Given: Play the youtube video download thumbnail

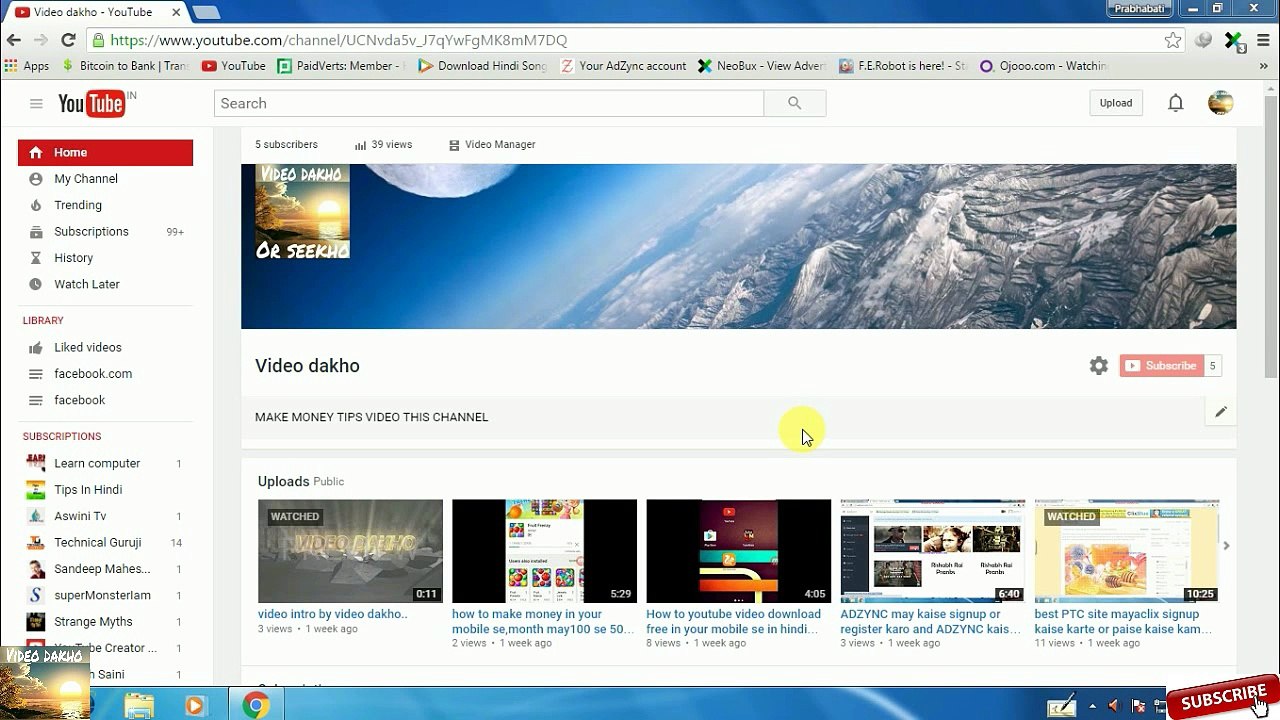Looking at the screenshot, I should [x=738, y=551].
